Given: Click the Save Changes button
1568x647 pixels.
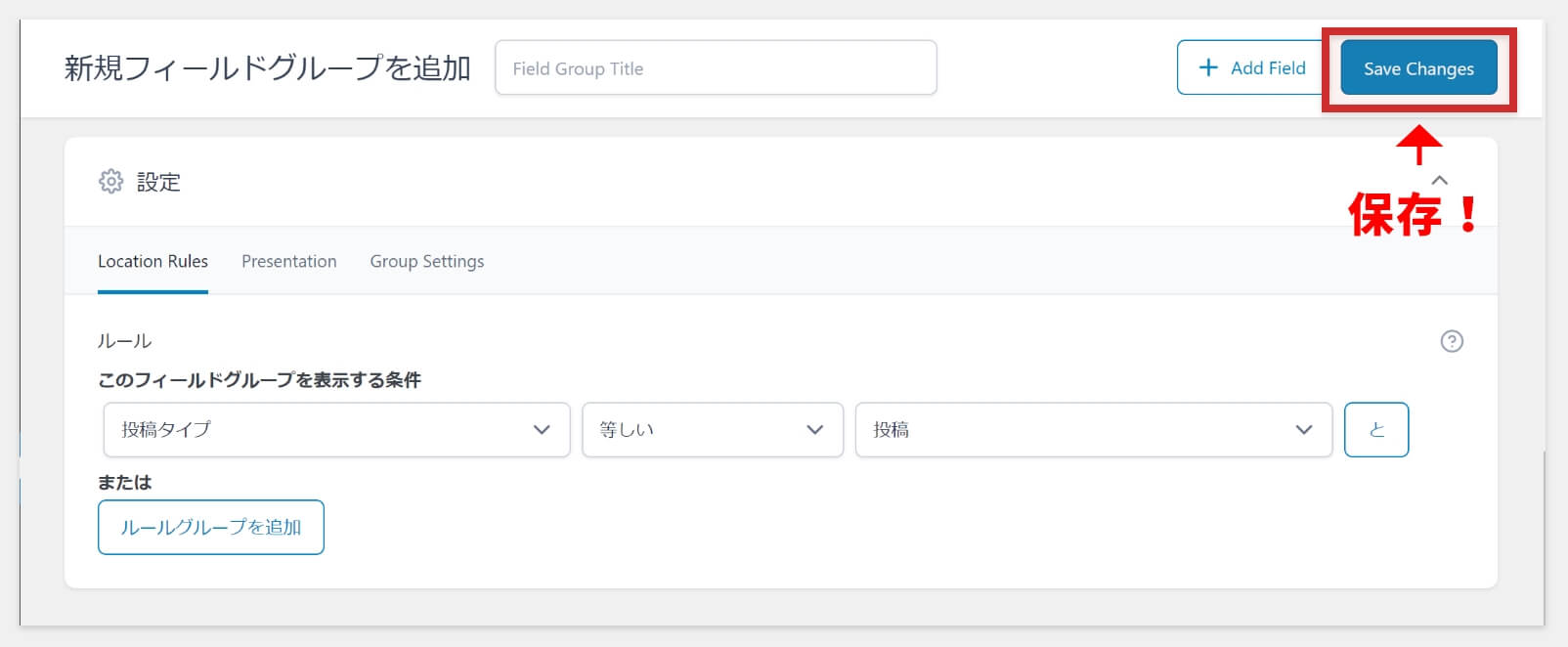Looking at the screenshot, I should [x=1418, y=67].
